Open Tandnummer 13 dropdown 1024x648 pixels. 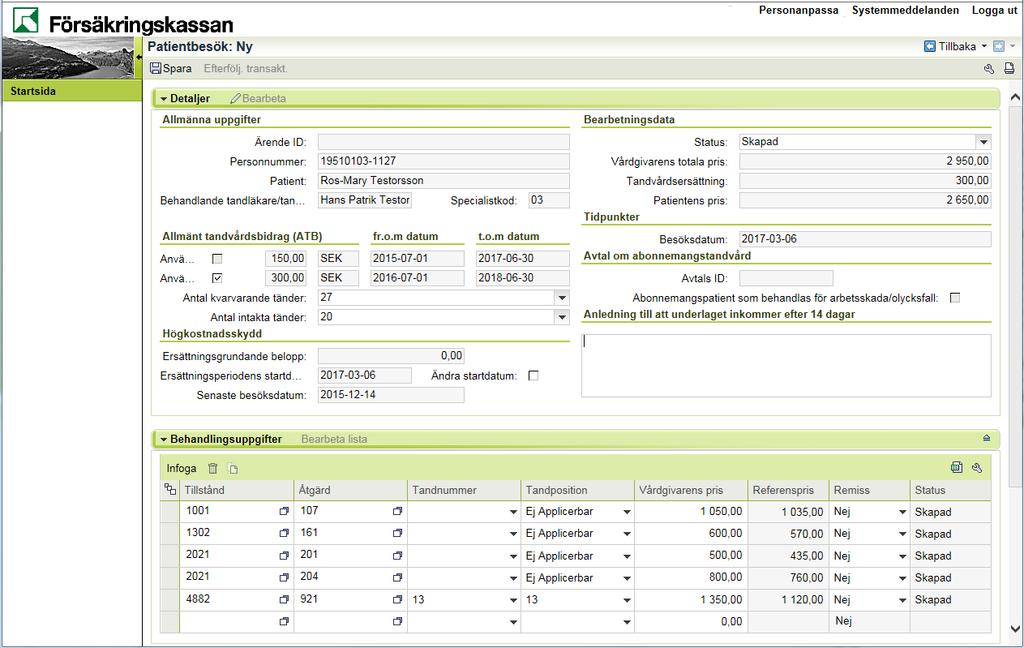click(x=513, y=600)
